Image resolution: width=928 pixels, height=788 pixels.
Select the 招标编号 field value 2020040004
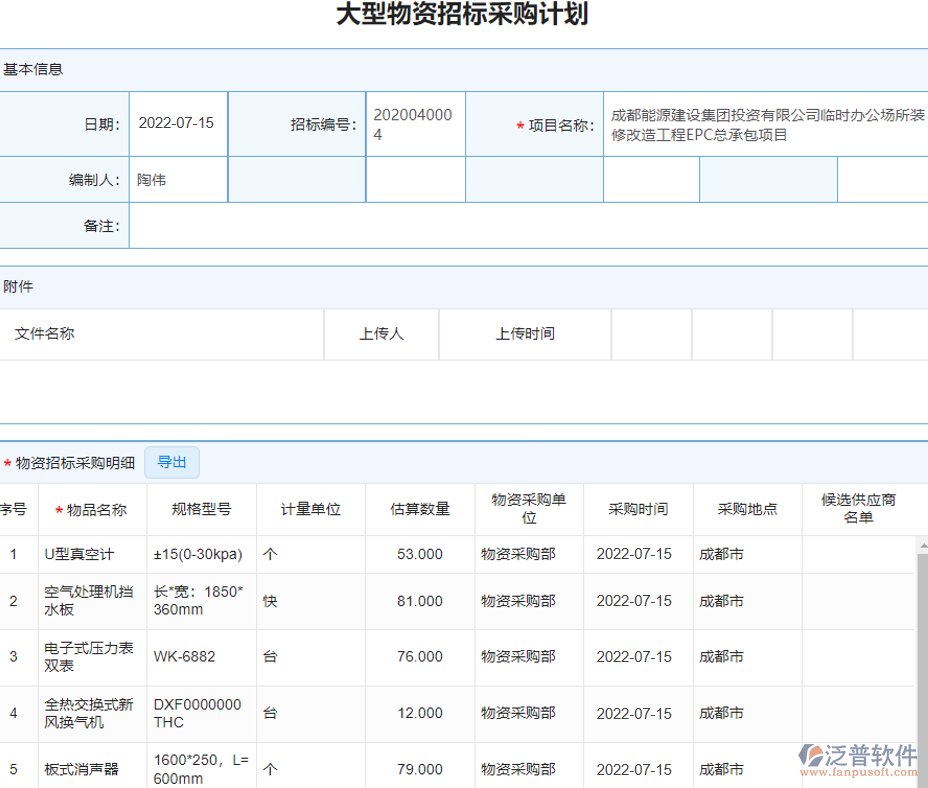pyautogui.click(x=414, y=123)
